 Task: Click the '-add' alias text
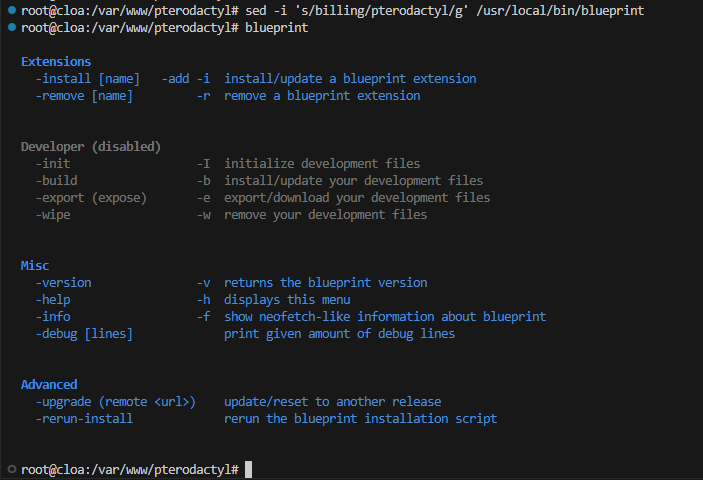175,79
